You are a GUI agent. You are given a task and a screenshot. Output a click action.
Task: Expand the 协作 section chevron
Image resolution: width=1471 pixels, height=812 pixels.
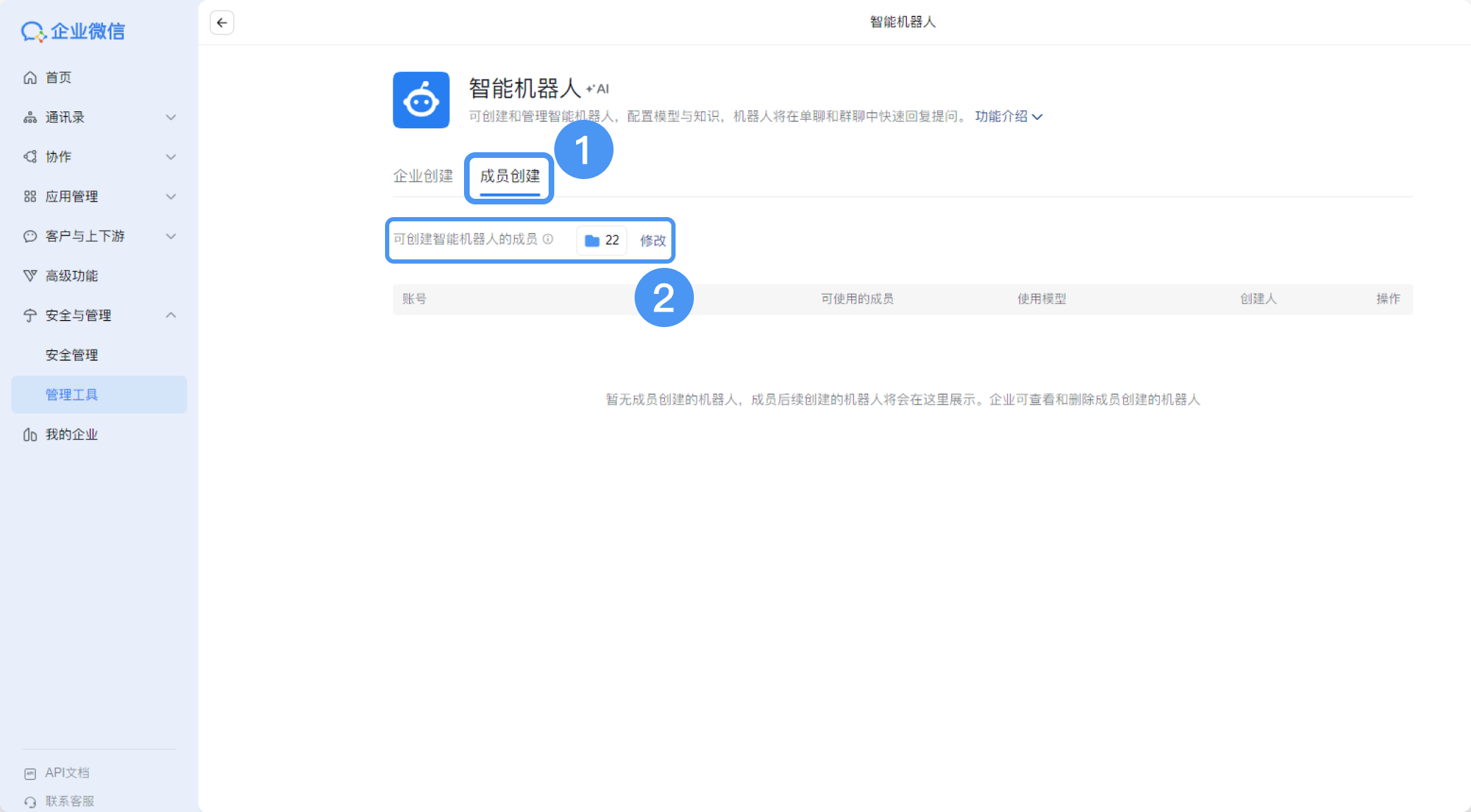(x=171, y=156)
